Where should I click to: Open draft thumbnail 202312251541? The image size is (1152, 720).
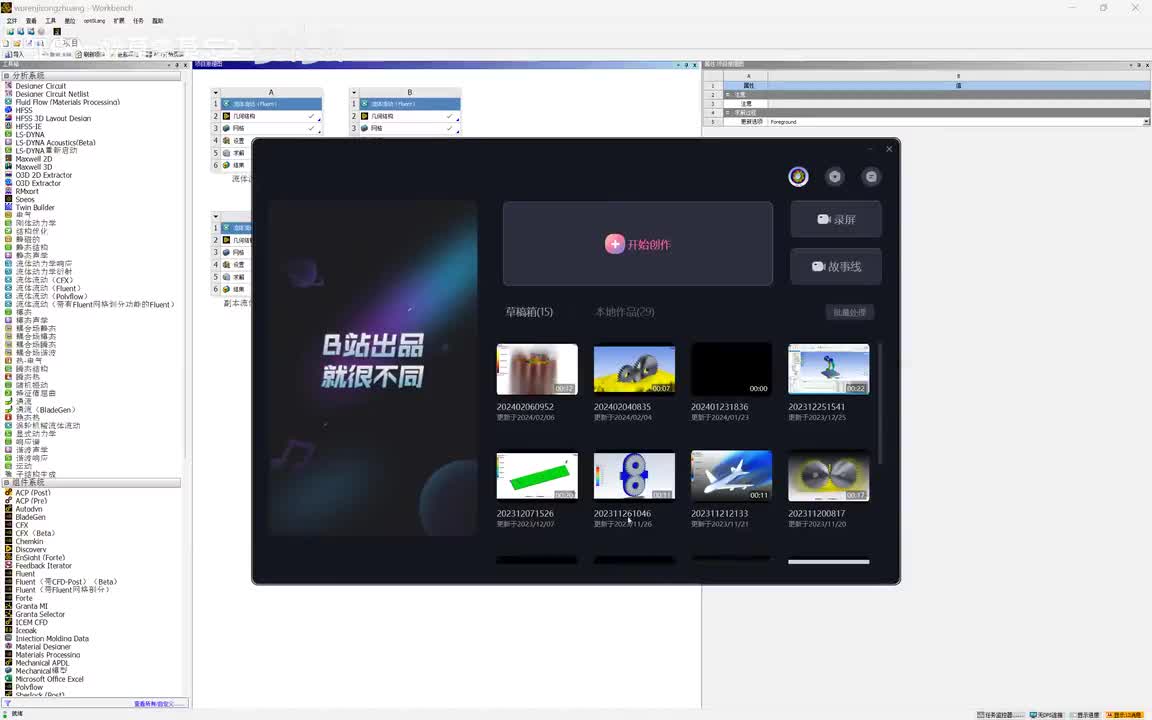click(x=829, y=369)
